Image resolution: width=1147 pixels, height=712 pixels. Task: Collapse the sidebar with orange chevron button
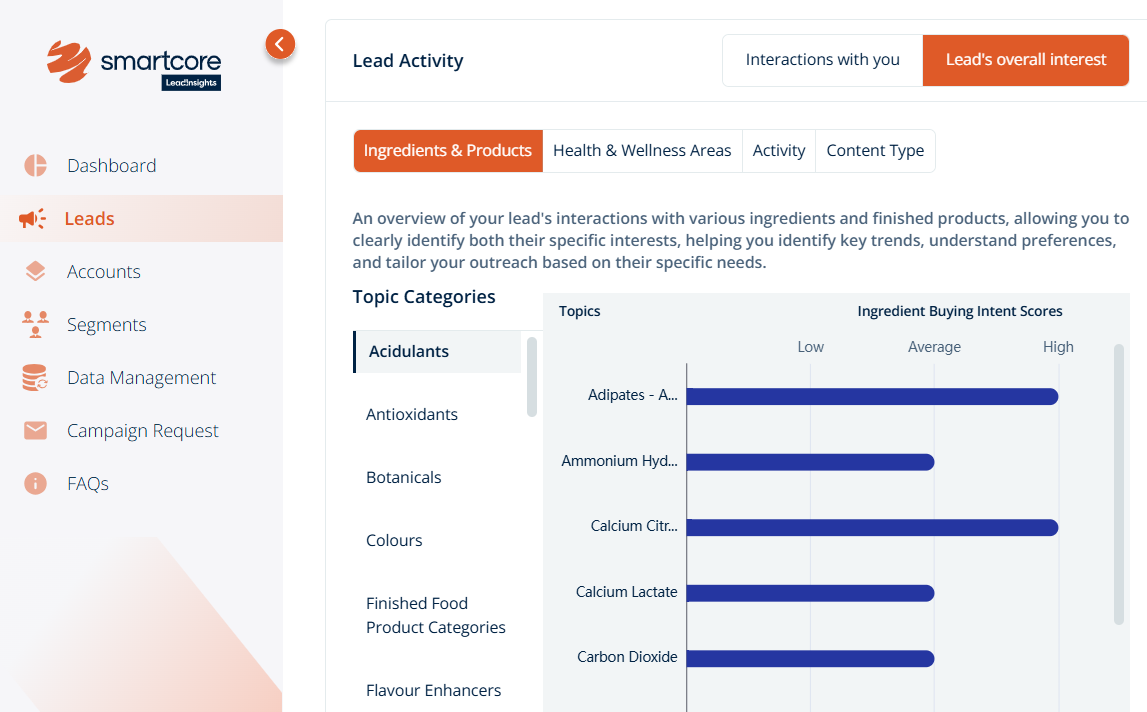(280, 44)
